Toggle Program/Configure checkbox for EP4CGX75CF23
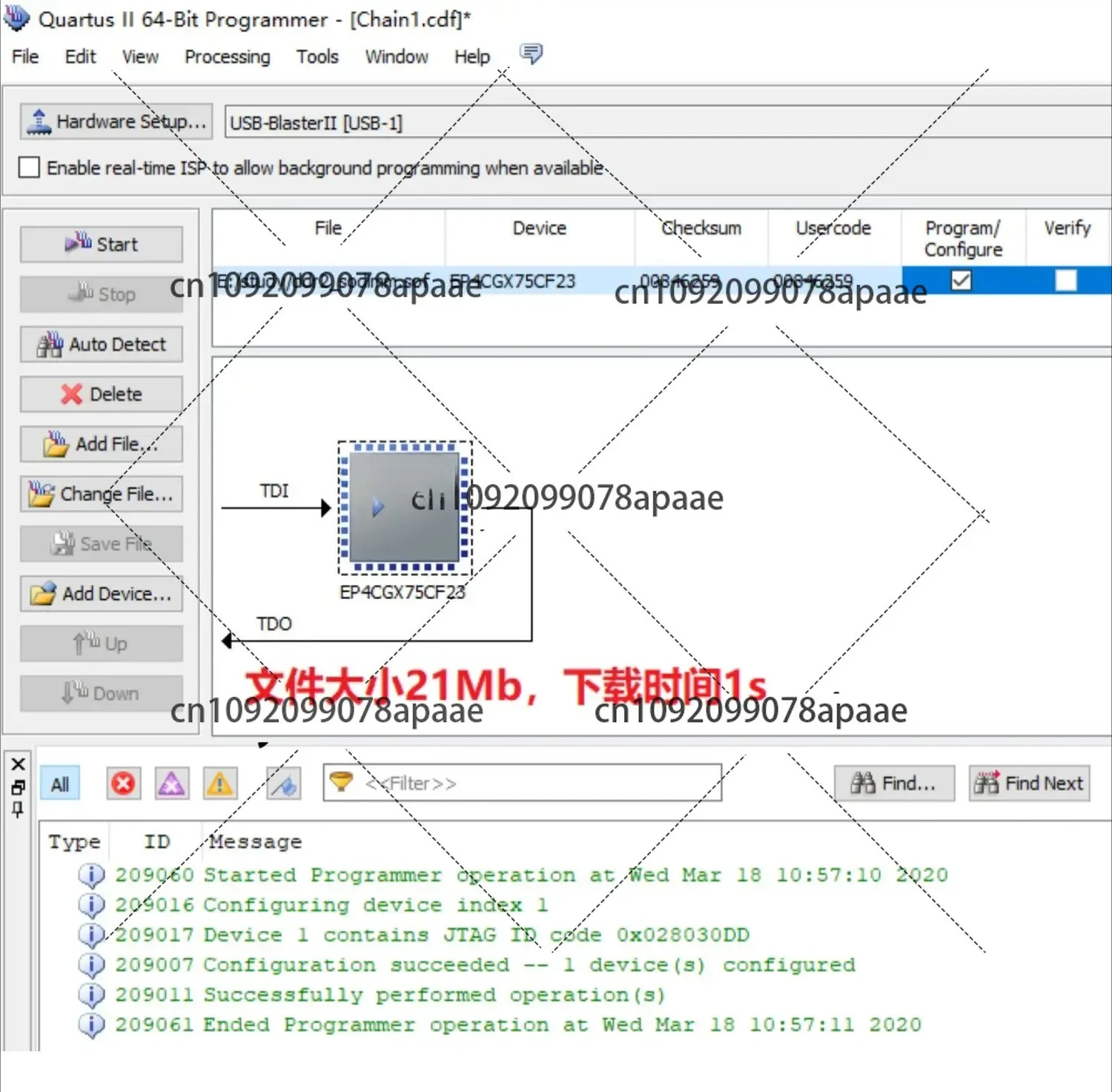The height and width of the screenshot is (1092, 1112). click(x=961, y=280)
